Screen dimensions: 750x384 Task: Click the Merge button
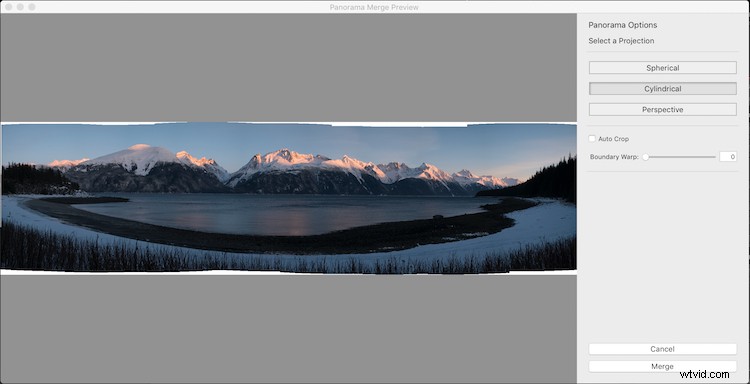[662, 366]
